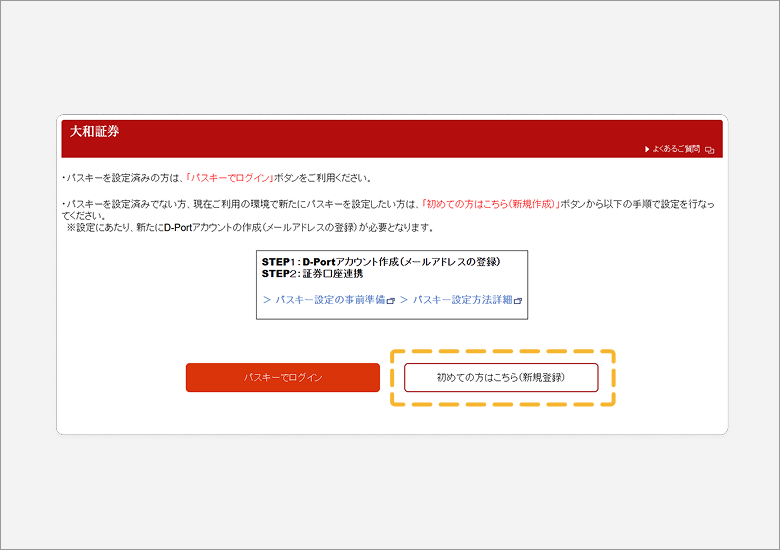Click the triangle arrow before よくあるご質問
This screenshot has height=550, width=780.
point(647,149)
